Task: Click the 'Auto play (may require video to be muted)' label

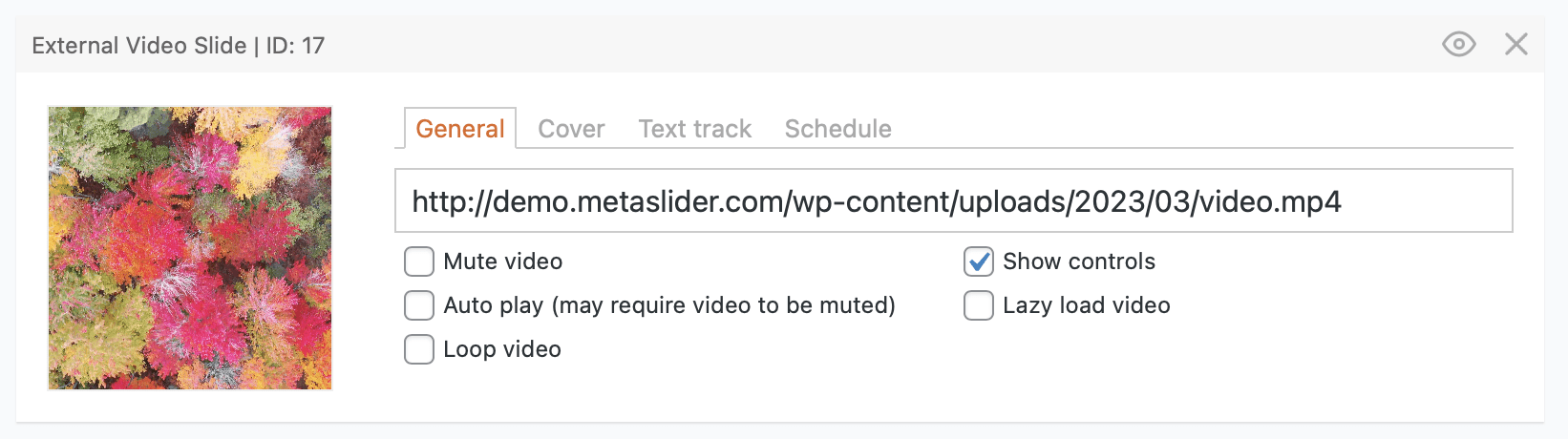Action: click(669, 305)
